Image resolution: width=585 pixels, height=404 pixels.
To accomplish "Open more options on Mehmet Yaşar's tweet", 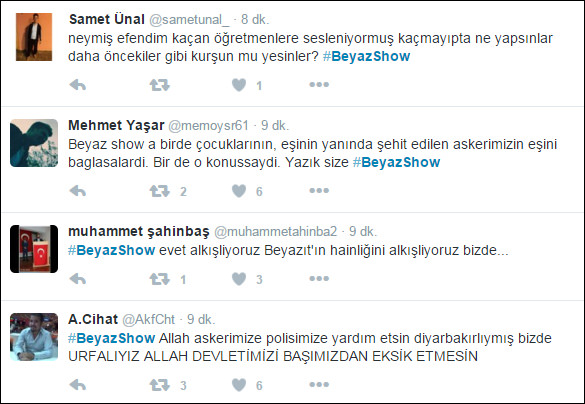I will (x=319, y=191).
